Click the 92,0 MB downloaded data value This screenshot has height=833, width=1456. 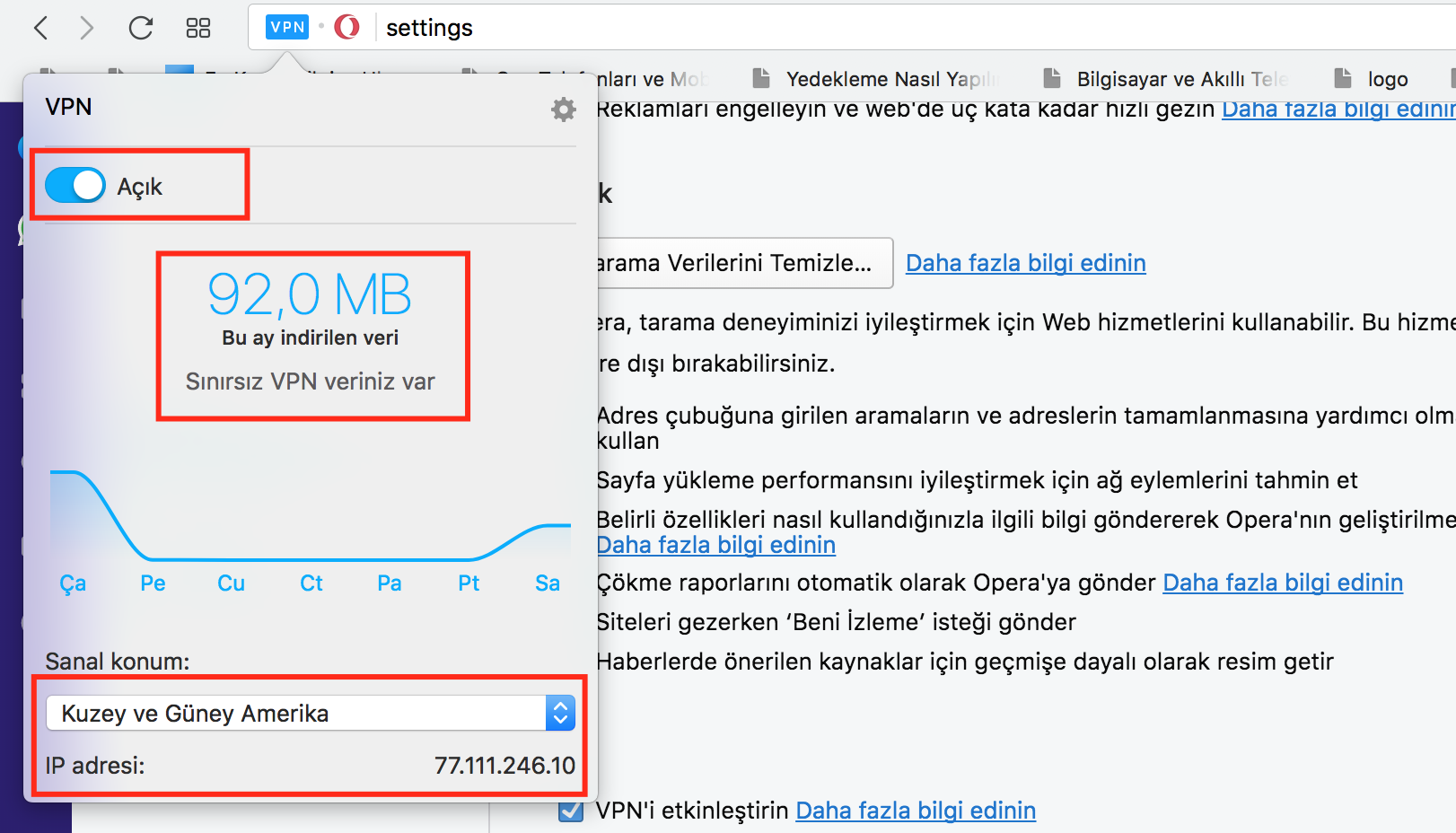point(310,294)
